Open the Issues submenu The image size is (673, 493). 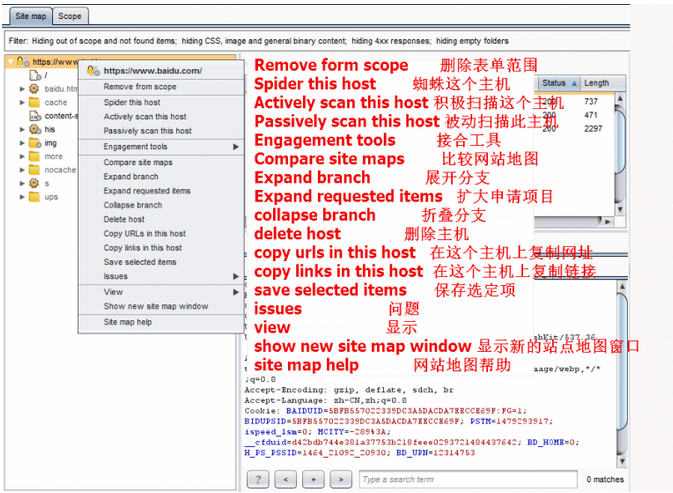[161, 276]
